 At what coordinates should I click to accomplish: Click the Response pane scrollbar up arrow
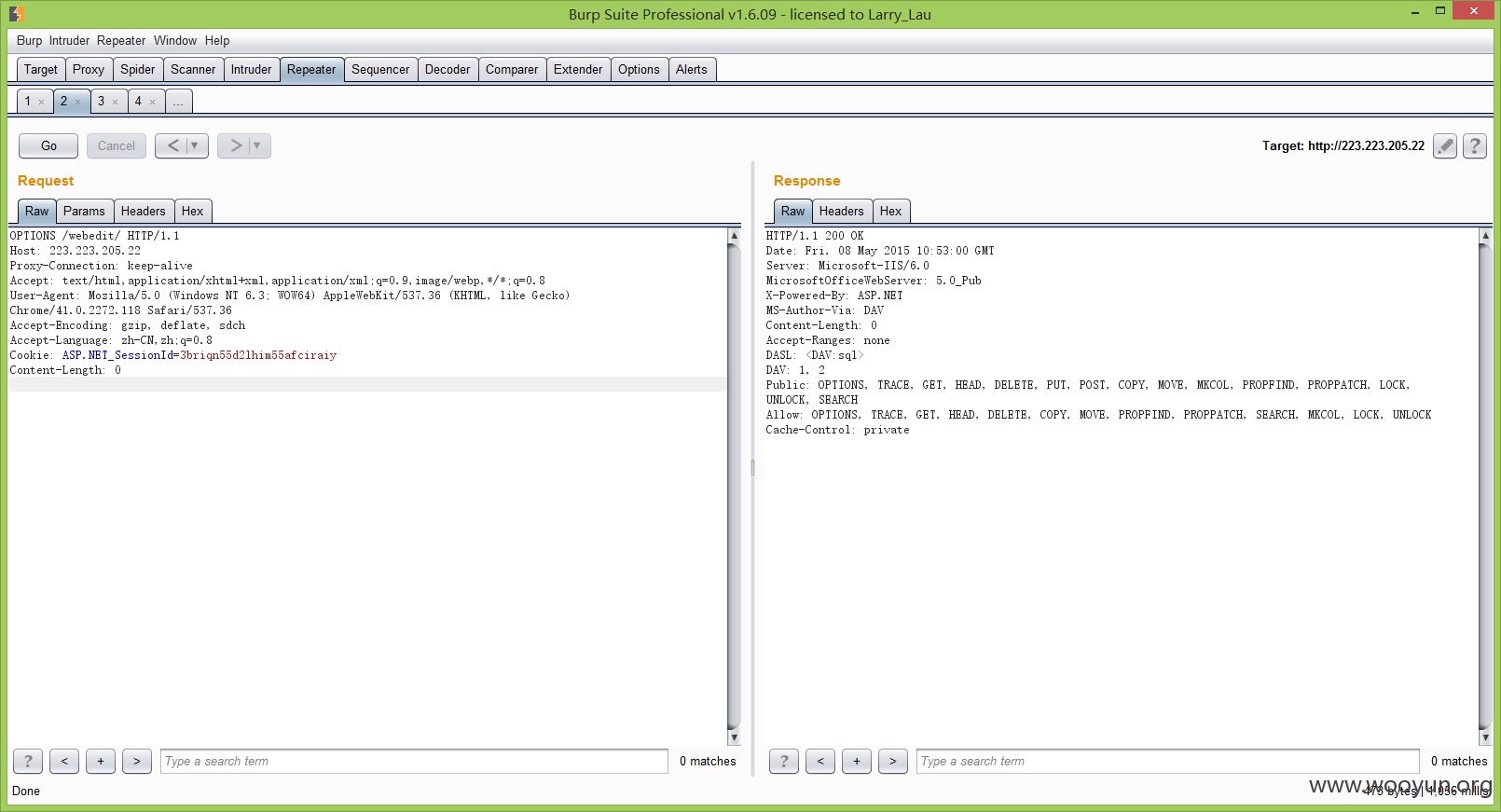1485,236
